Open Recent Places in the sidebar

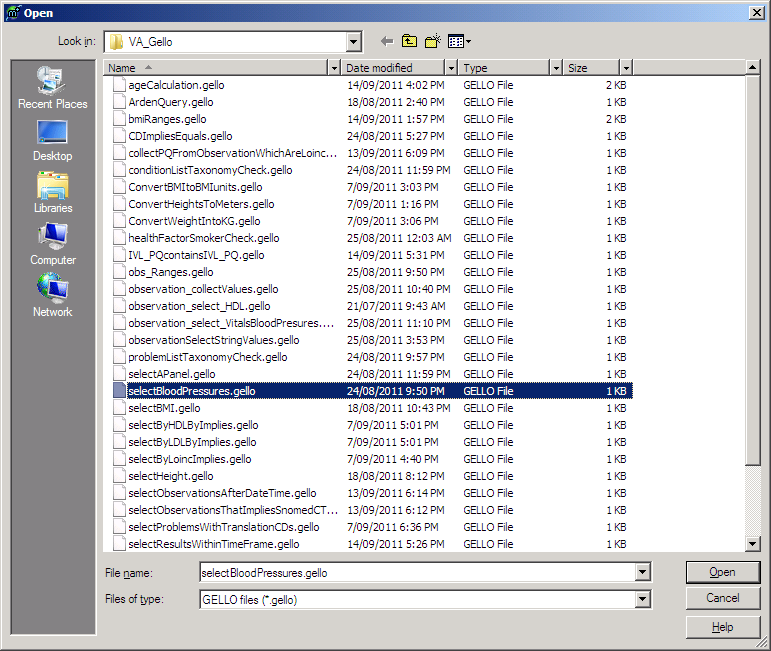(x=53, y=88)
